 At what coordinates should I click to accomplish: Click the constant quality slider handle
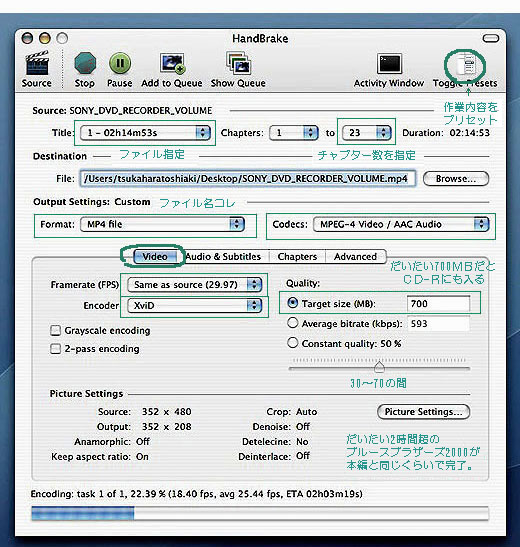coord(379,367)
